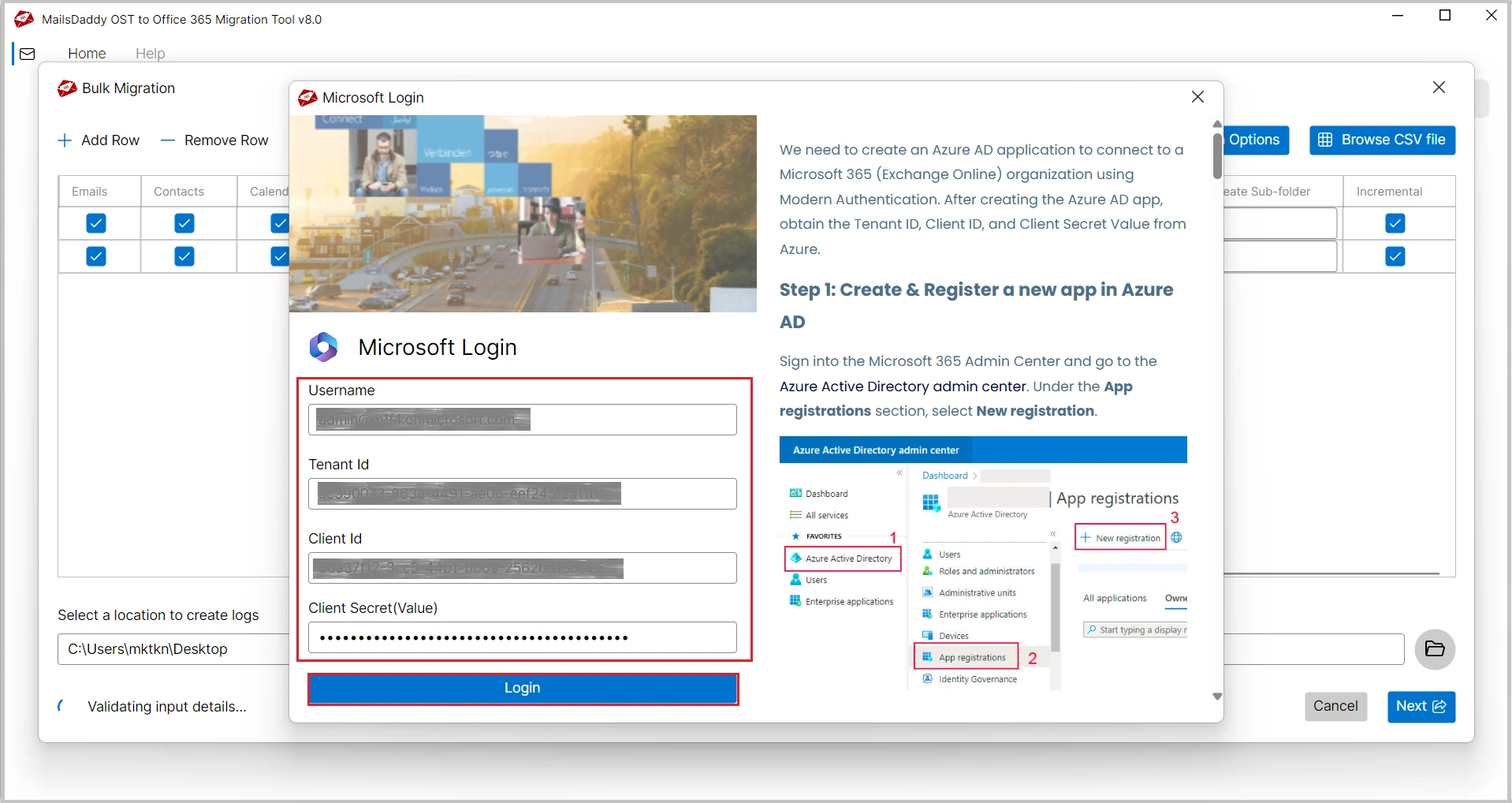Toggle the first row Incremental checkbox

(1395, 223)
